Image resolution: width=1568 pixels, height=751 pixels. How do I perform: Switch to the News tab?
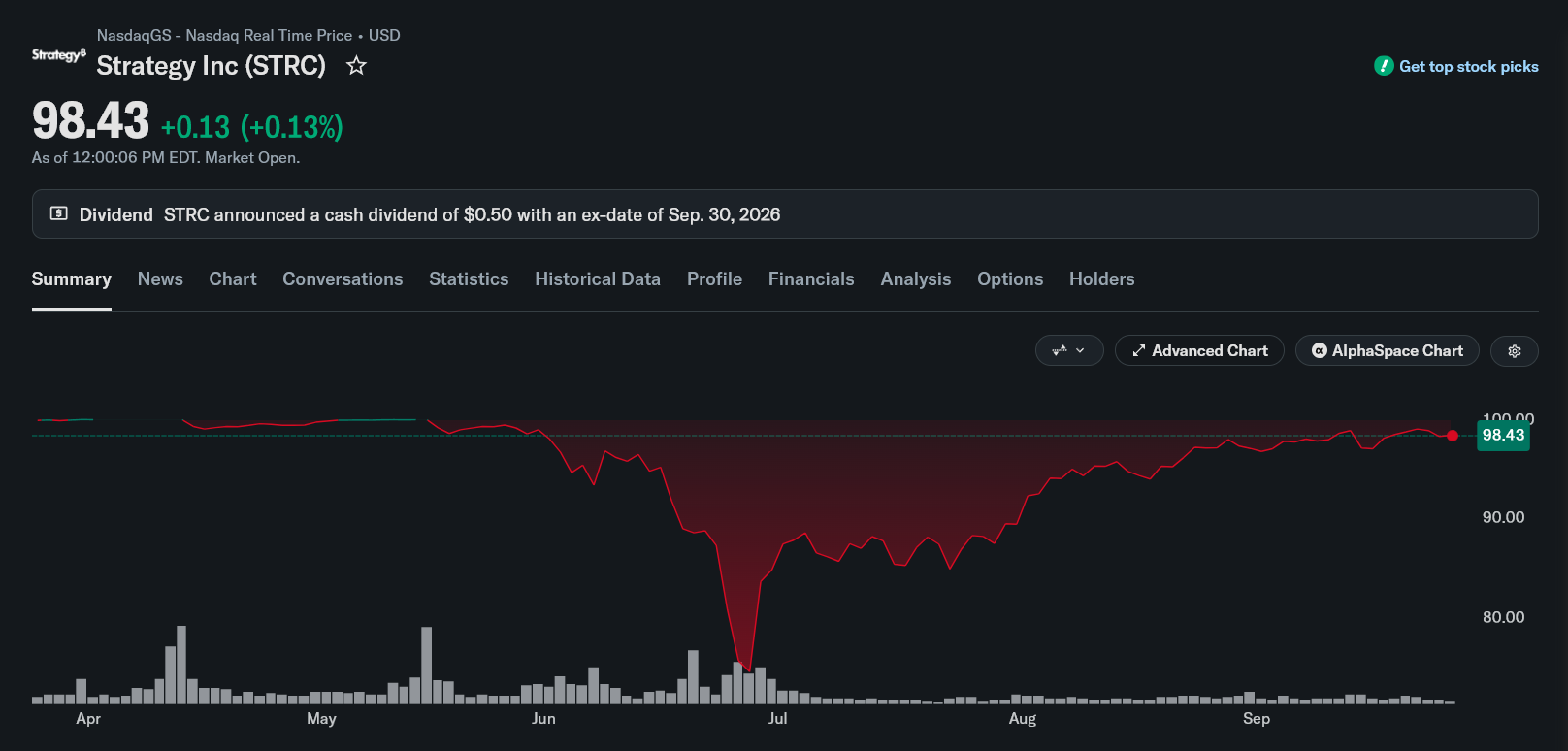[160, 279]
